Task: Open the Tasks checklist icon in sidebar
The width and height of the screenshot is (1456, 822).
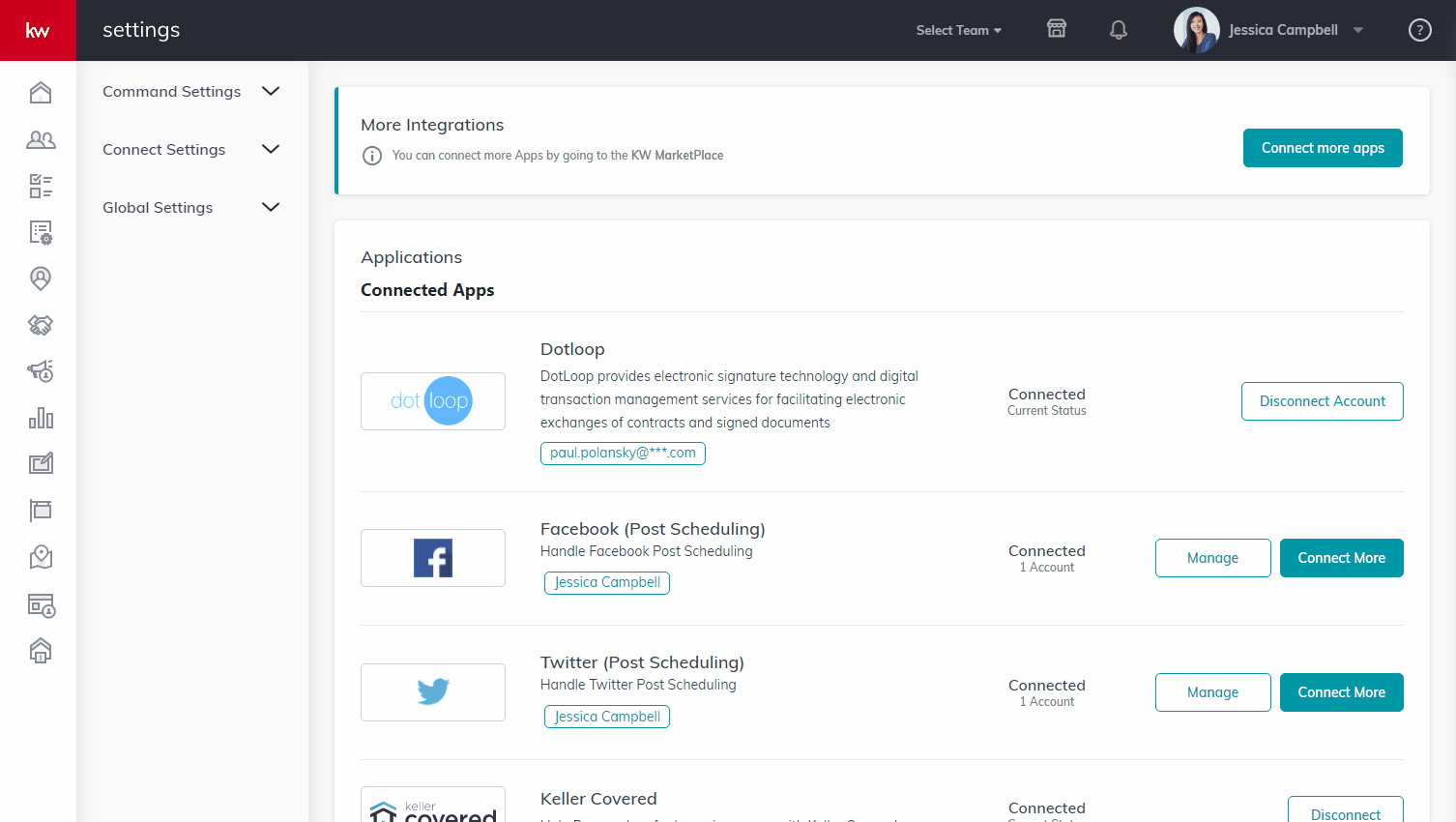Action: click(x=41, y=186)
